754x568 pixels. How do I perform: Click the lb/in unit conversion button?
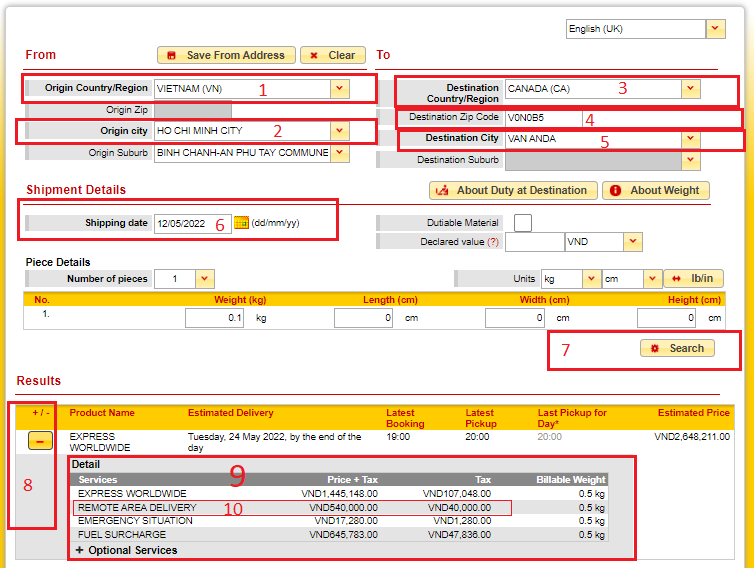point(693,279)
